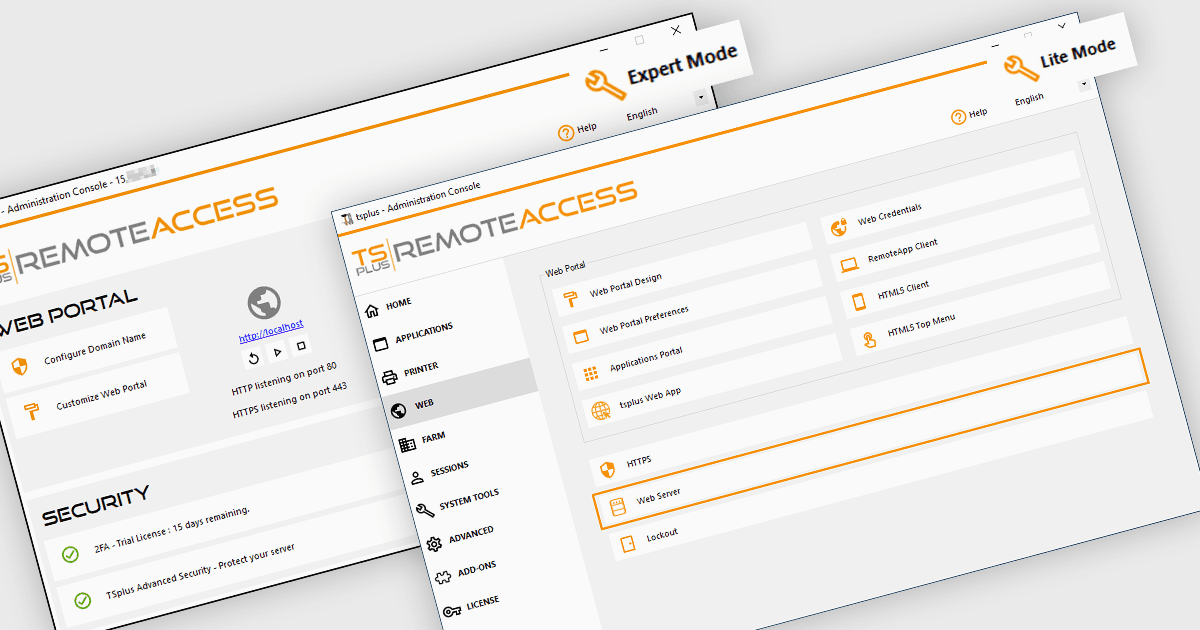Open Help in the Lite Mode window
This screenshot has height=630, width=1200.
(x=969, y=116)
